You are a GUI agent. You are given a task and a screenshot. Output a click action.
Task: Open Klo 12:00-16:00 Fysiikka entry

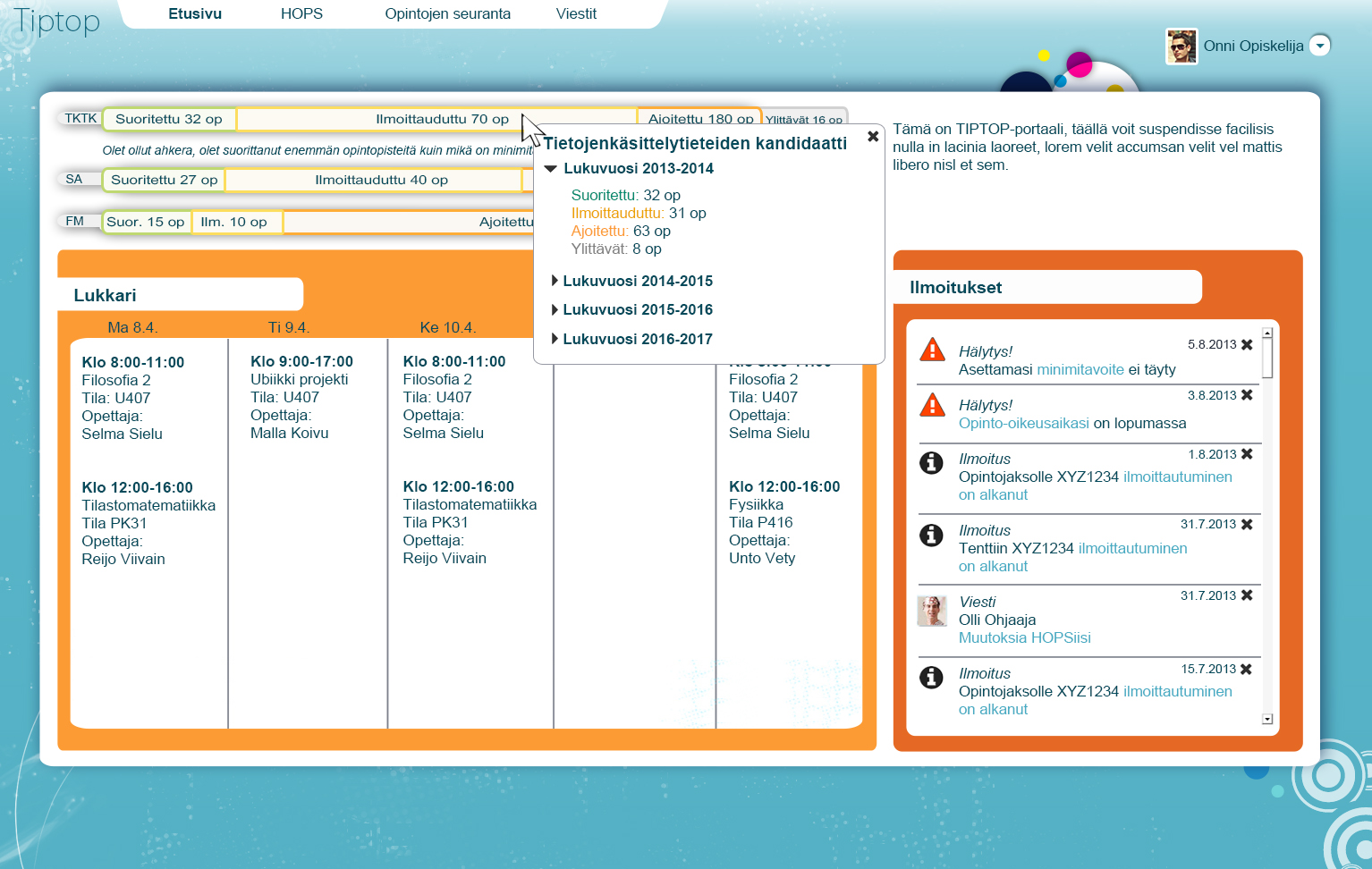(x=784, y=522)
